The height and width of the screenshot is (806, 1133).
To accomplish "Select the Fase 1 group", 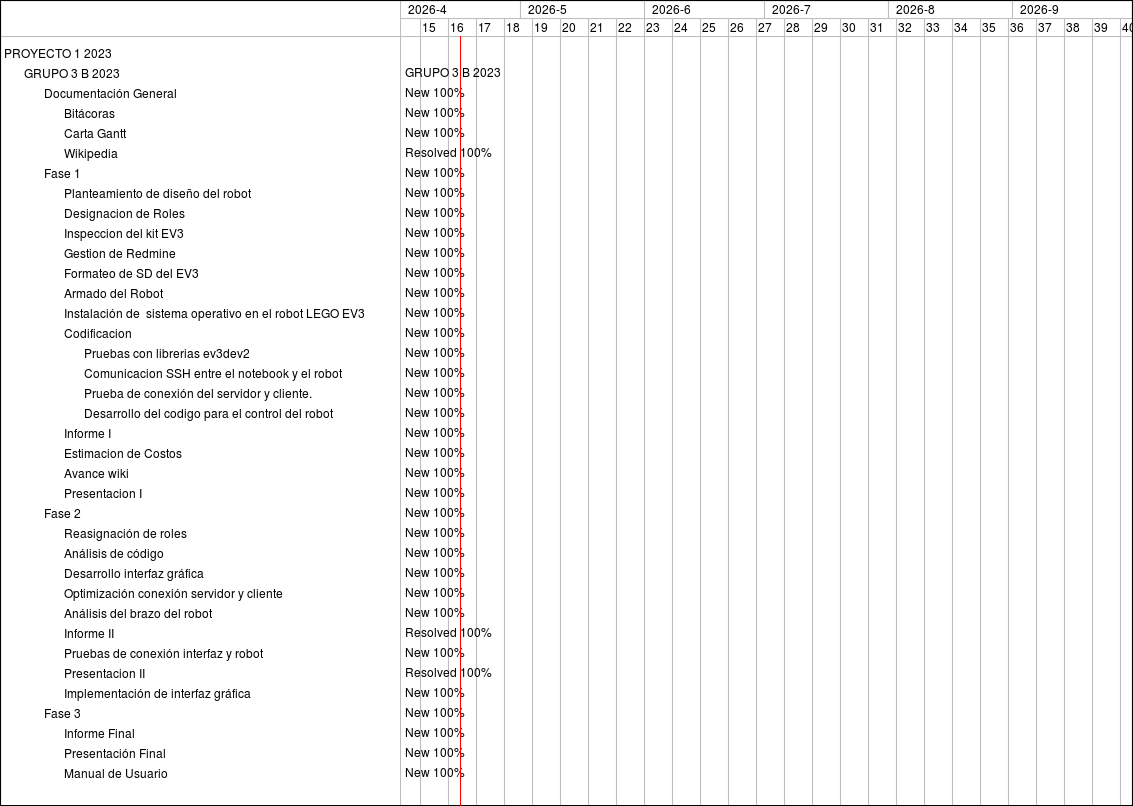I will [x=62, y=174].
